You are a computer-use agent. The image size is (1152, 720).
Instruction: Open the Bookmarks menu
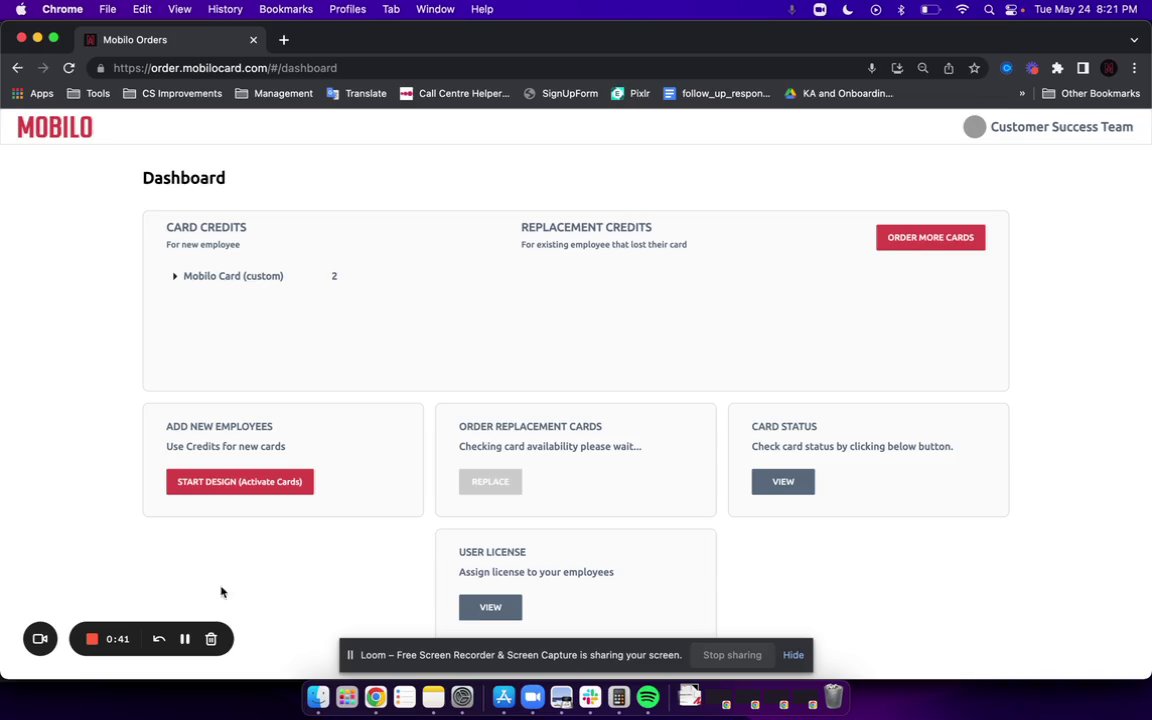pyautogui.click(x=286, y=10)
